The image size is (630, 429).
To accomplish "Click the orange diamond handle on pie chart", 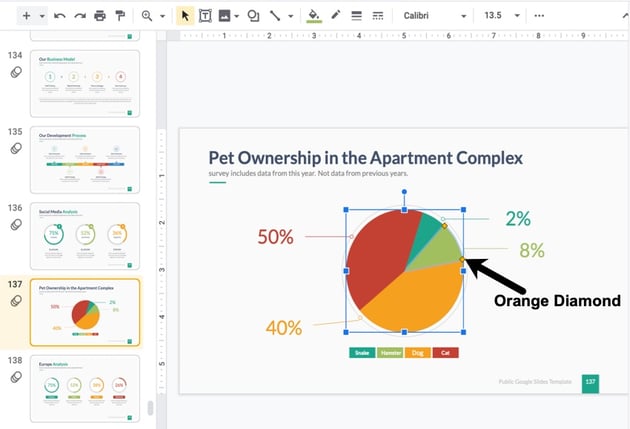I will [x=462, y=260].
